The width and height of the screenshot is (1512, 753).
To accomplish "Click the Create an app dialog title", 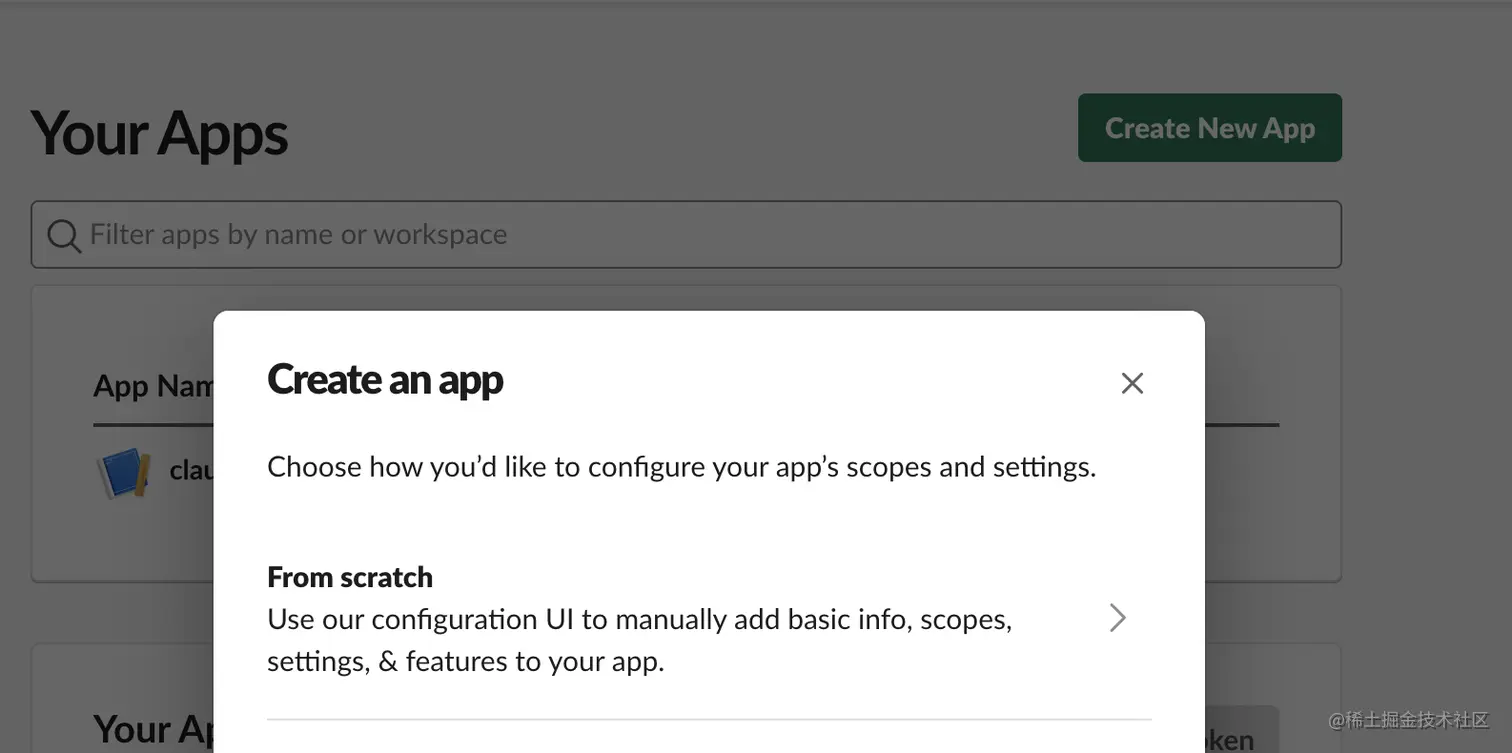I will (x=385, y=380).
